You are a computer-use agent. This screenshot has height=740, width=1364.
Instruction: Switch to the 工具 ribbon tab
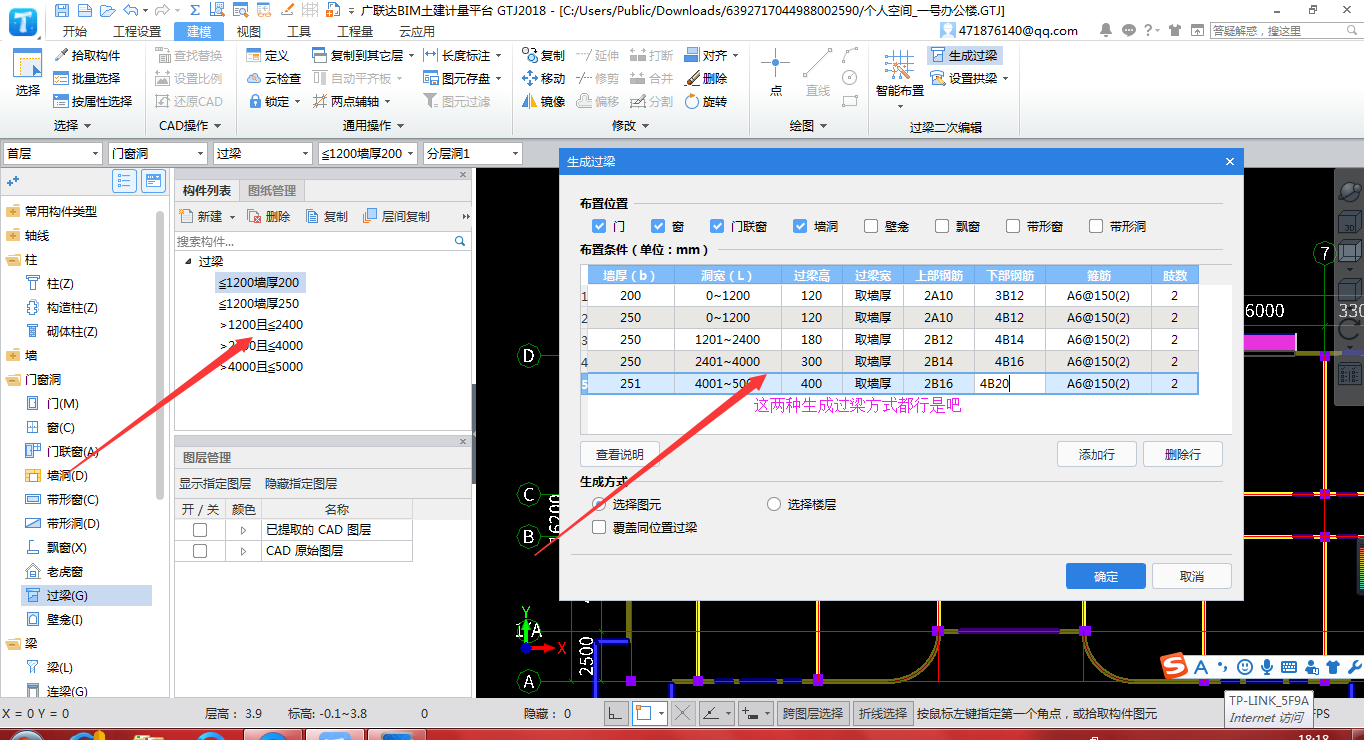[298, 31]
